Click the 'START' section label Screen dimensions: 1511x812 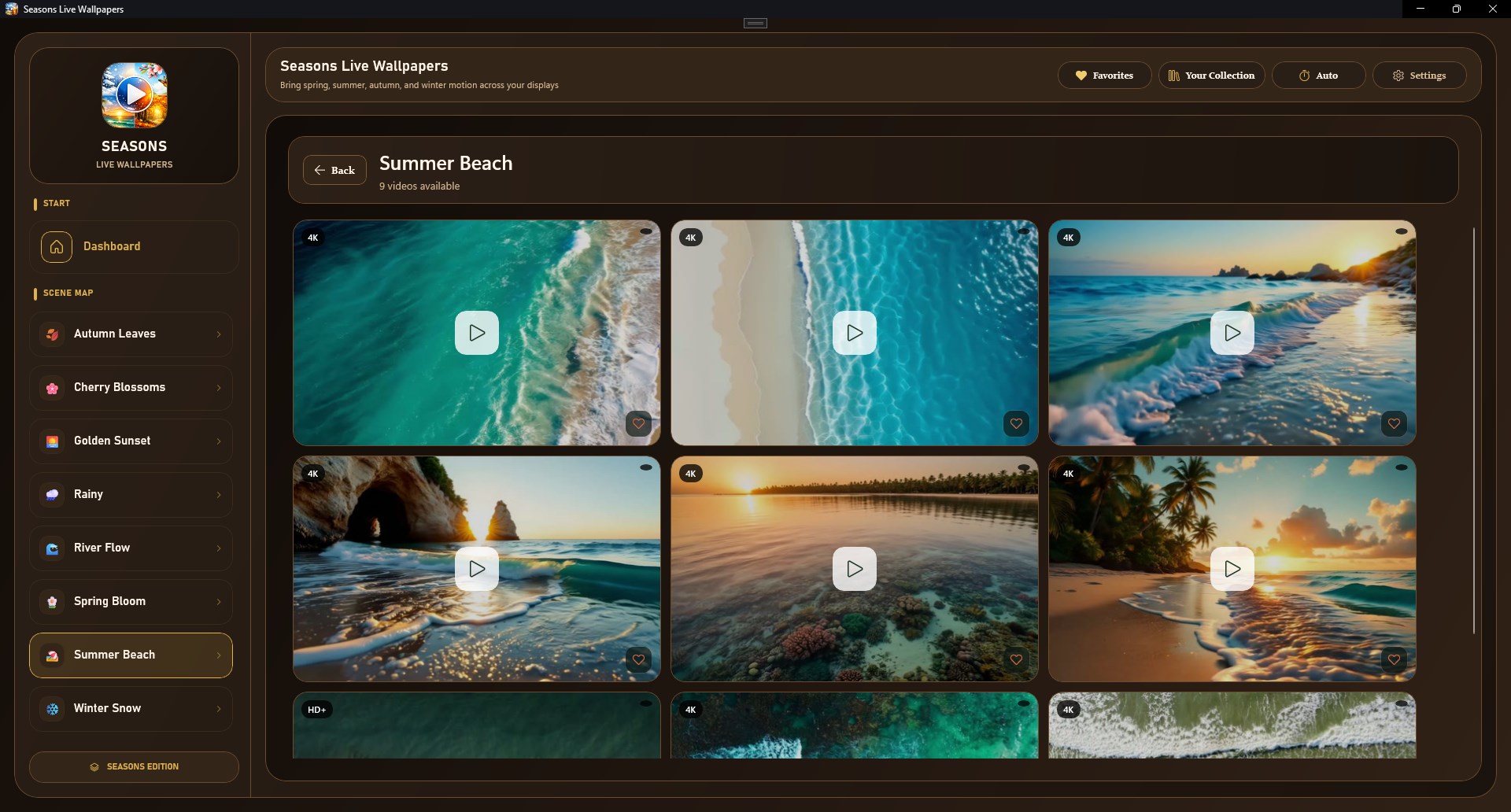point(57,203)
